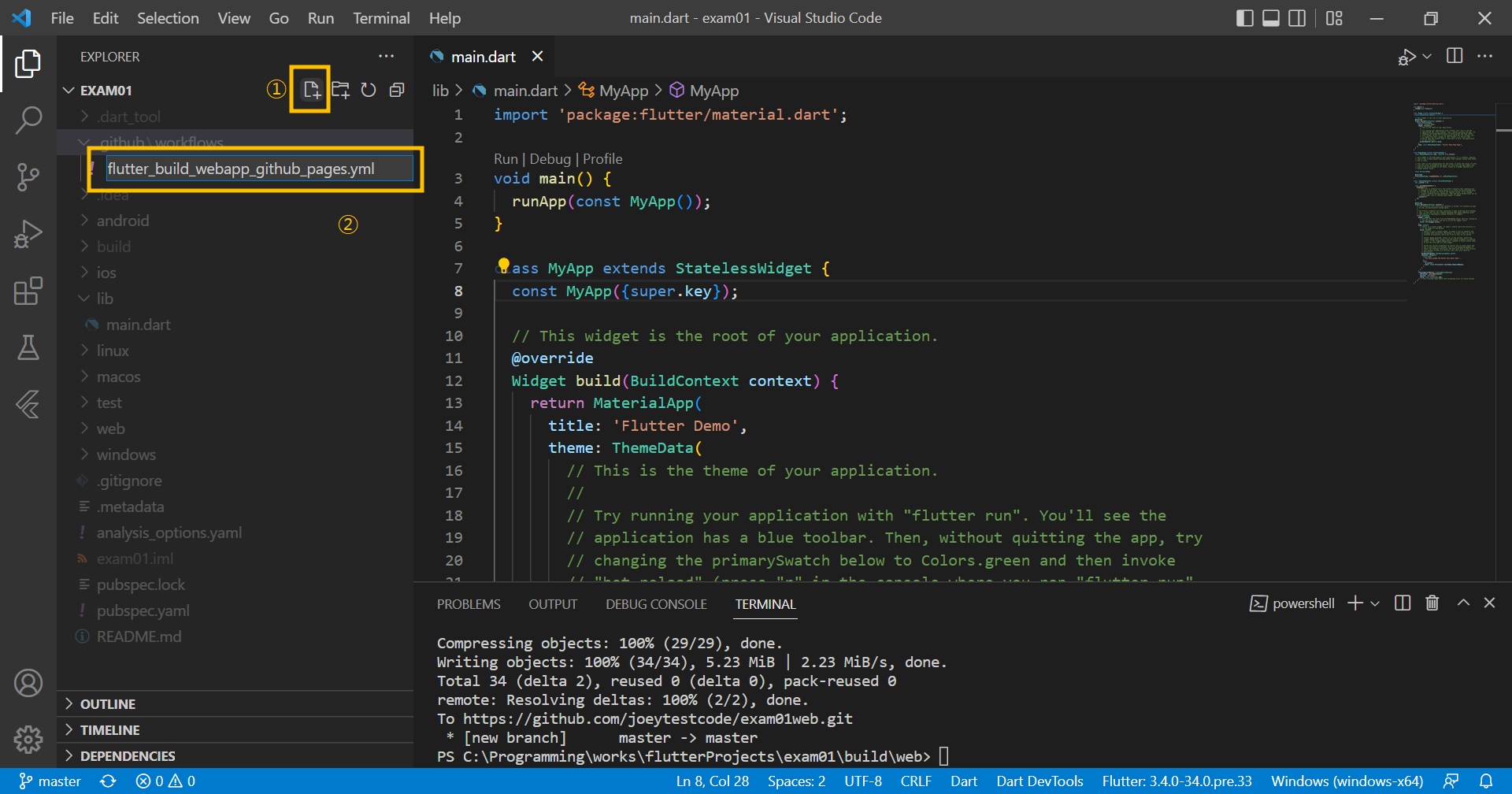Kill the terminal with trash icon
The width and height of the screenshot is (1512, 794).
1432,603
